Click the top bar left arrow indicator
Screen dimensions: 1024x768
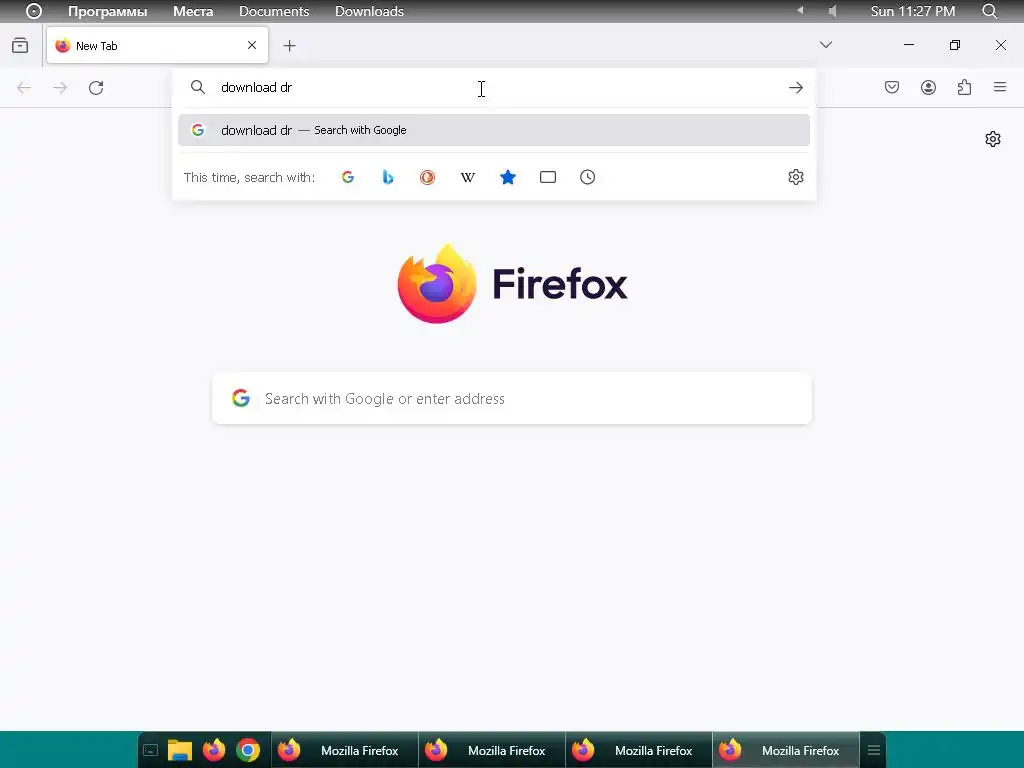[800, 10]
